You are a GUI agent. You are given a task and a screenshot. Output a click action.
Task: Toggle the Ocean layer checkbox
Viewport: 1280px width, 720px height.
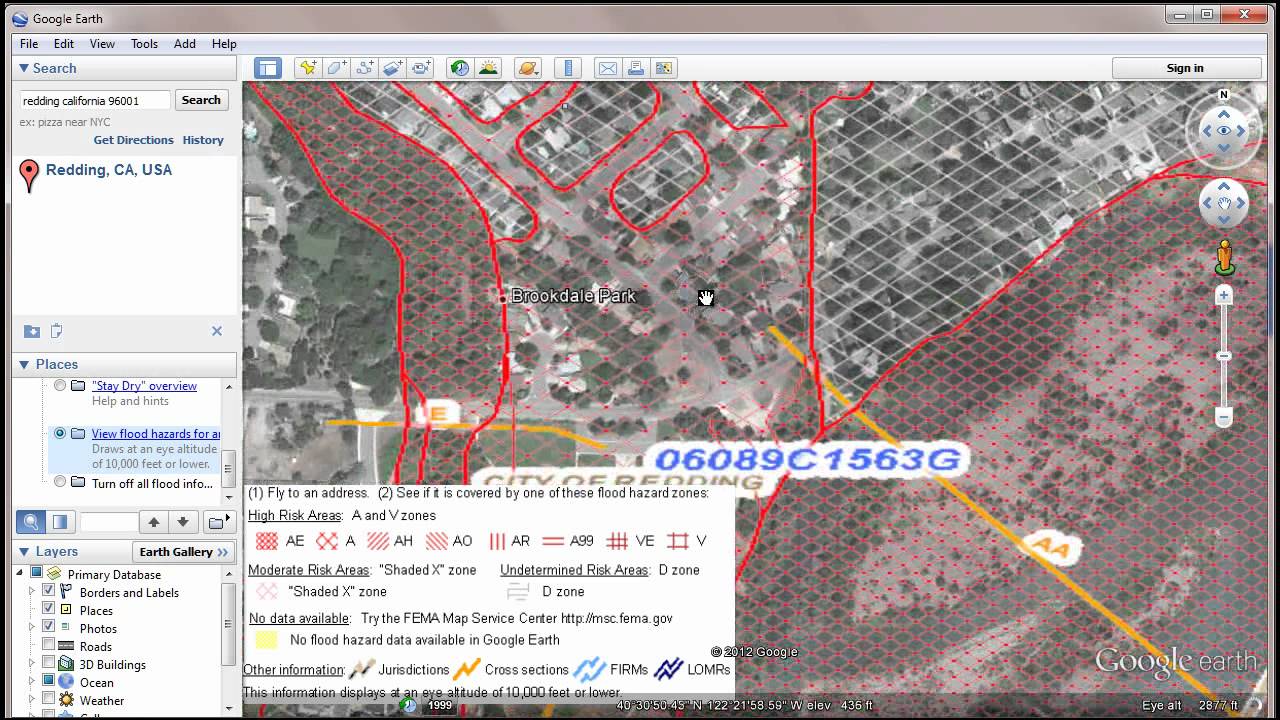[x=48, y=682]
